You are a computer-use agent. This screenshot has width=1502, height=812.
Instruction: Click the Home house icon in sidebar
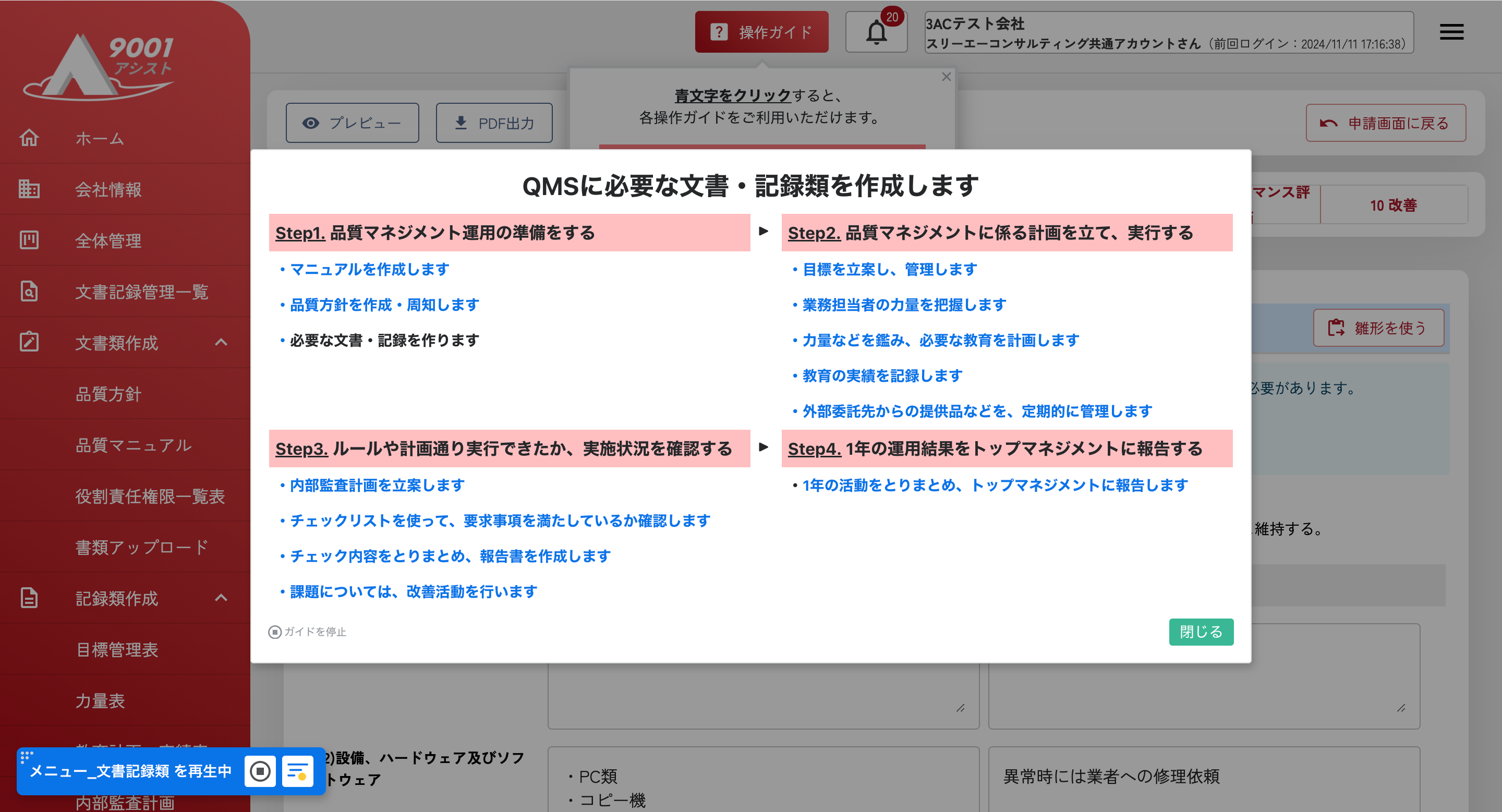(x=29, y=138)
